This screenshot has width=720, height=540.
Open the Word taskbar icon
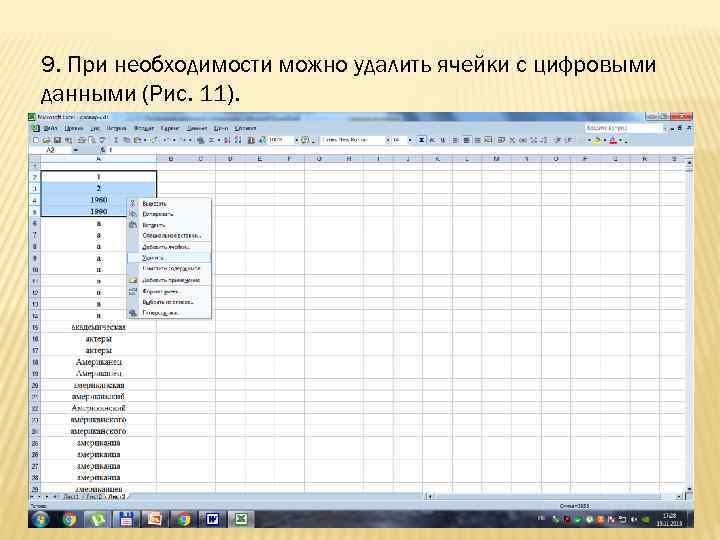(212, 519)
